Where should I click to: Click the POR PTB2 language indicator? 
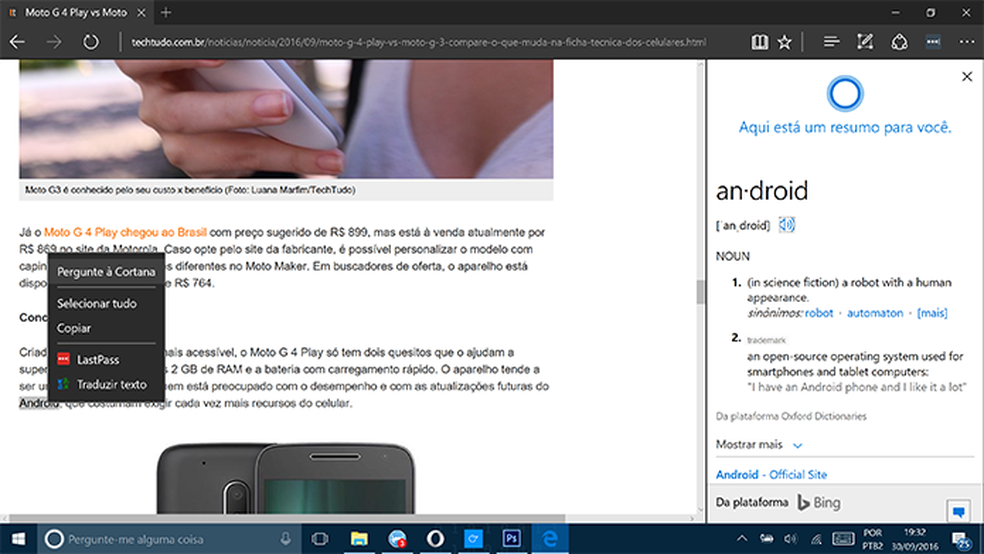873,539
